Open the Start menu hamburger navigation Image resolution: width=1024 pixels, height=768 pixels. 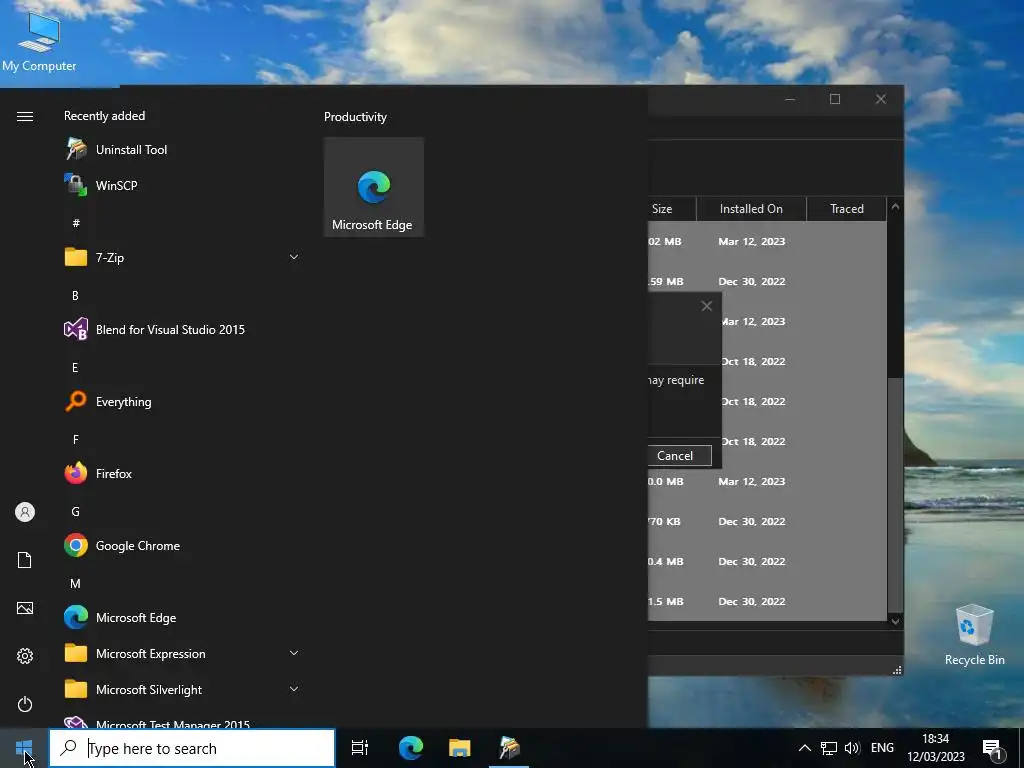(25, 116)
